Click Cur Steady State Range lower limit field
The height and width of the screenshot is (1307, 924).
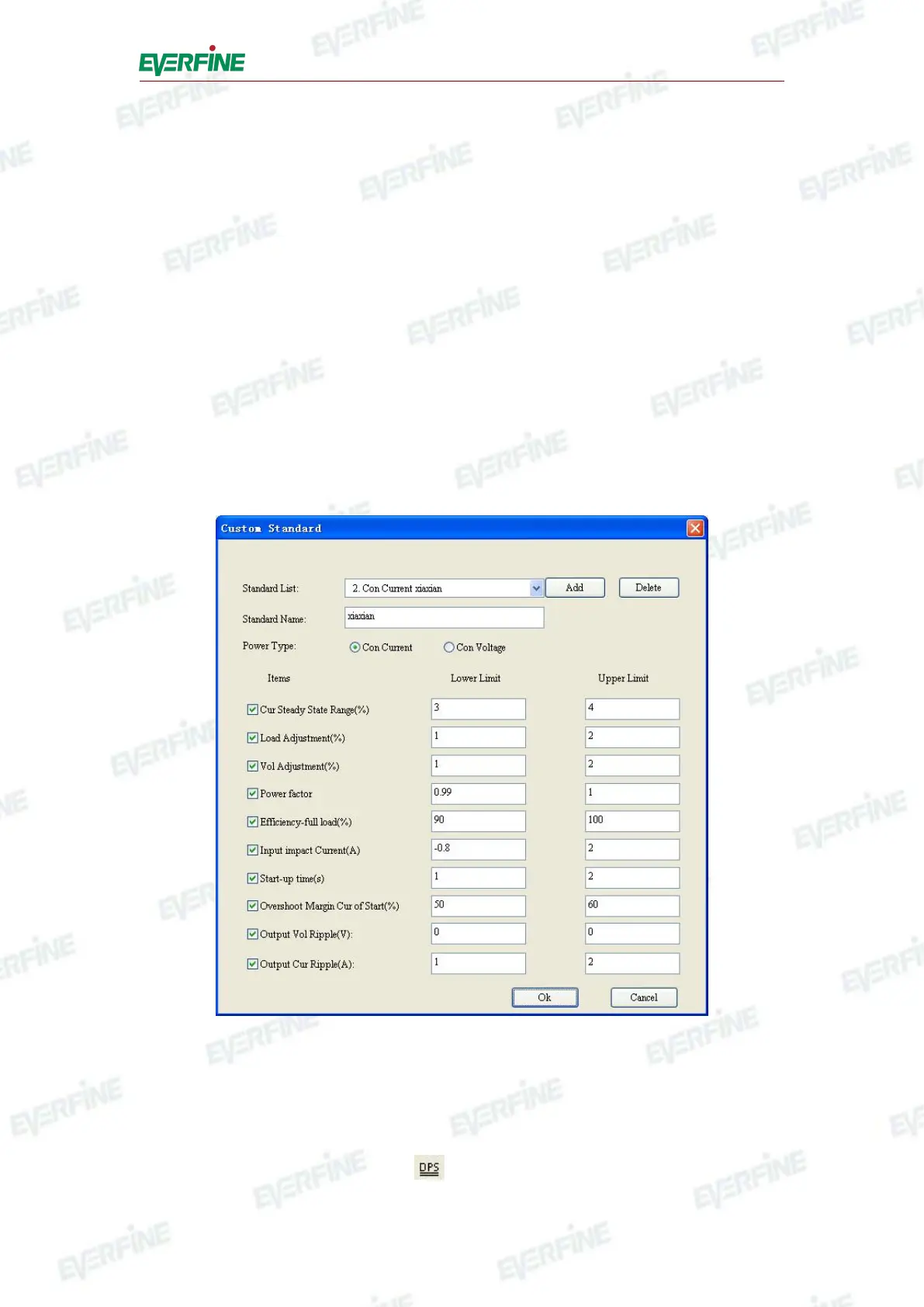point(478,709)
